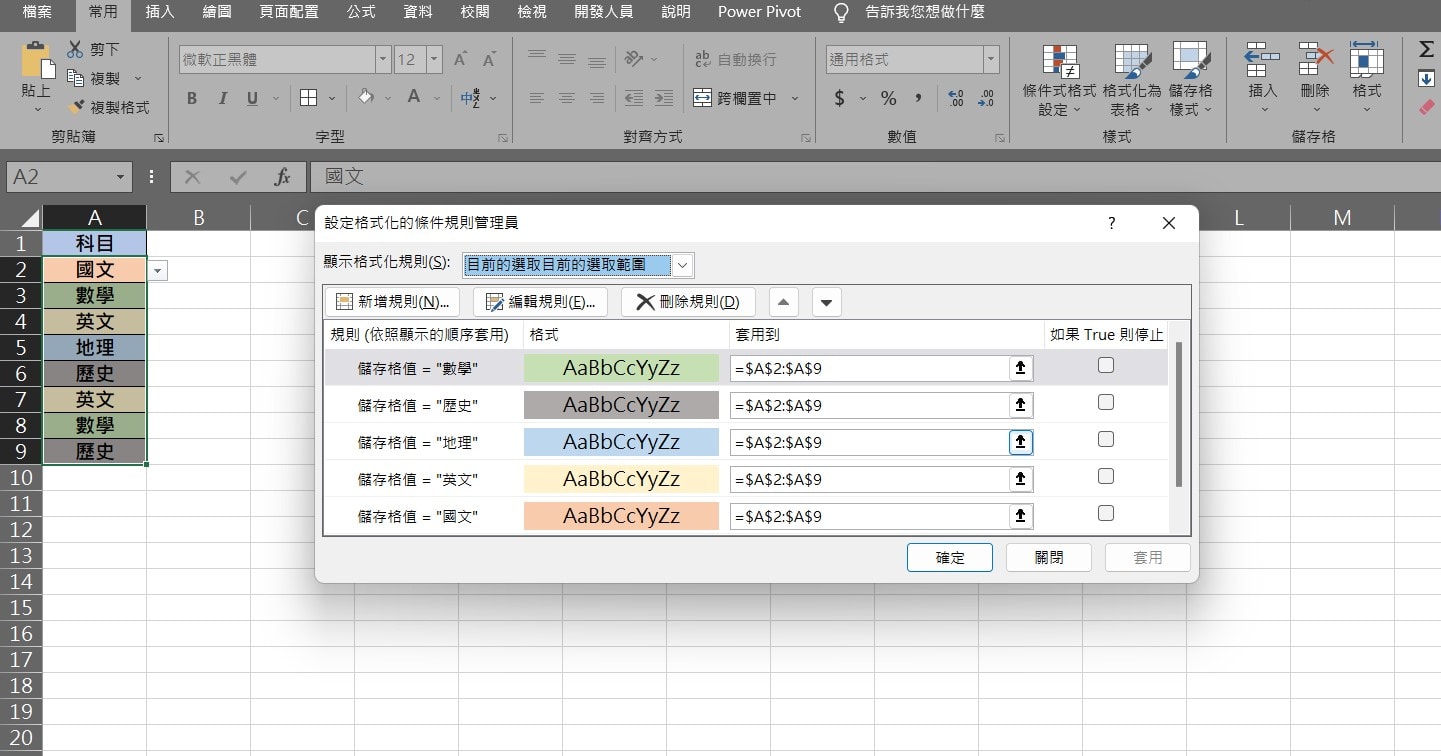The height and width of the screenshot is (756, 1441).
Task: Switch to the 頁面配置 Page Layout tab
Action: [289, 12]
